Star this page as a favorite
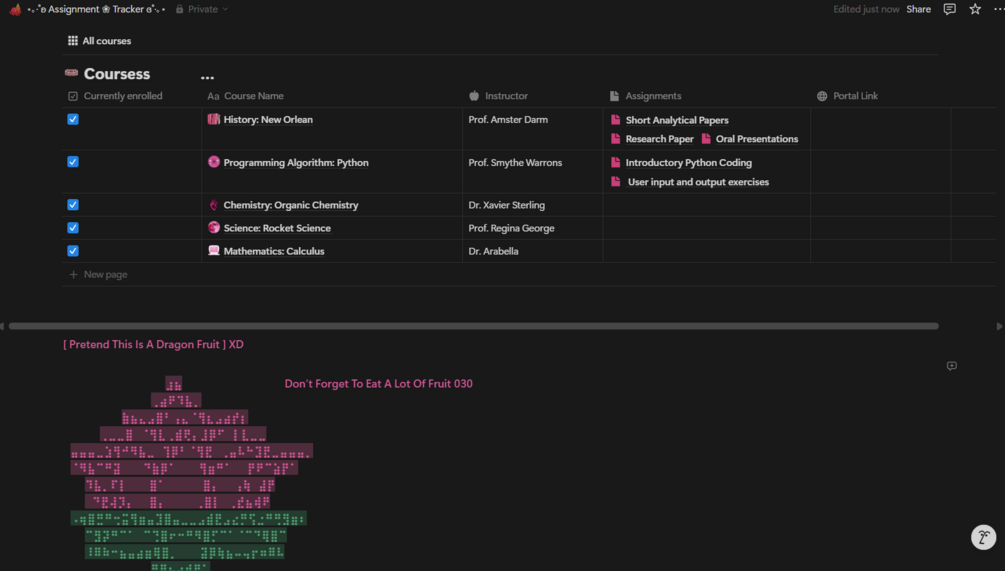Screen dimensions: 1005x571 (x=975, y=9)
